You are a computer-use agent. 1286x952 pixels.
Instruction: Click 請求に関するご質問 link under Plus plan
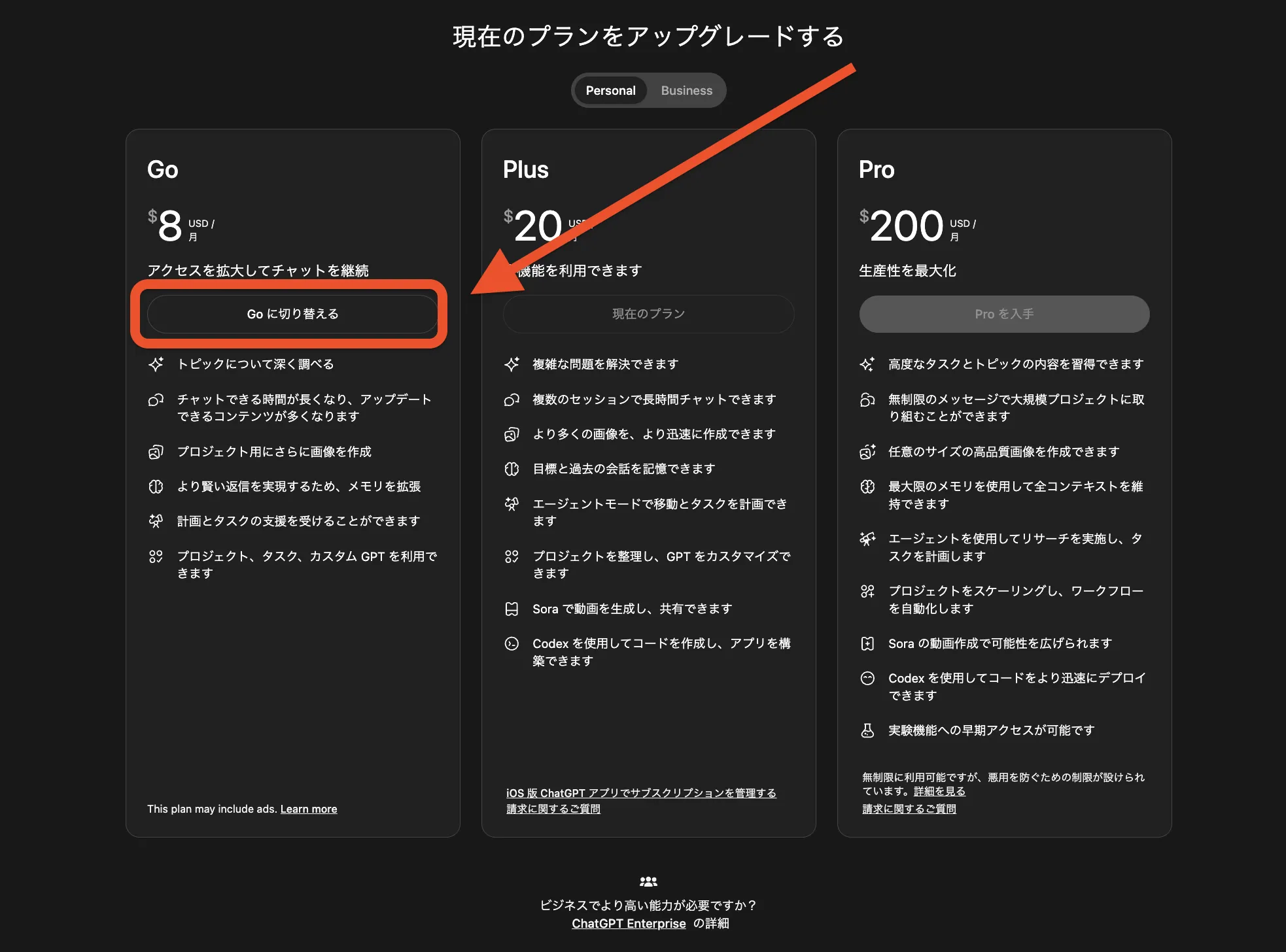tap(553, 809)
